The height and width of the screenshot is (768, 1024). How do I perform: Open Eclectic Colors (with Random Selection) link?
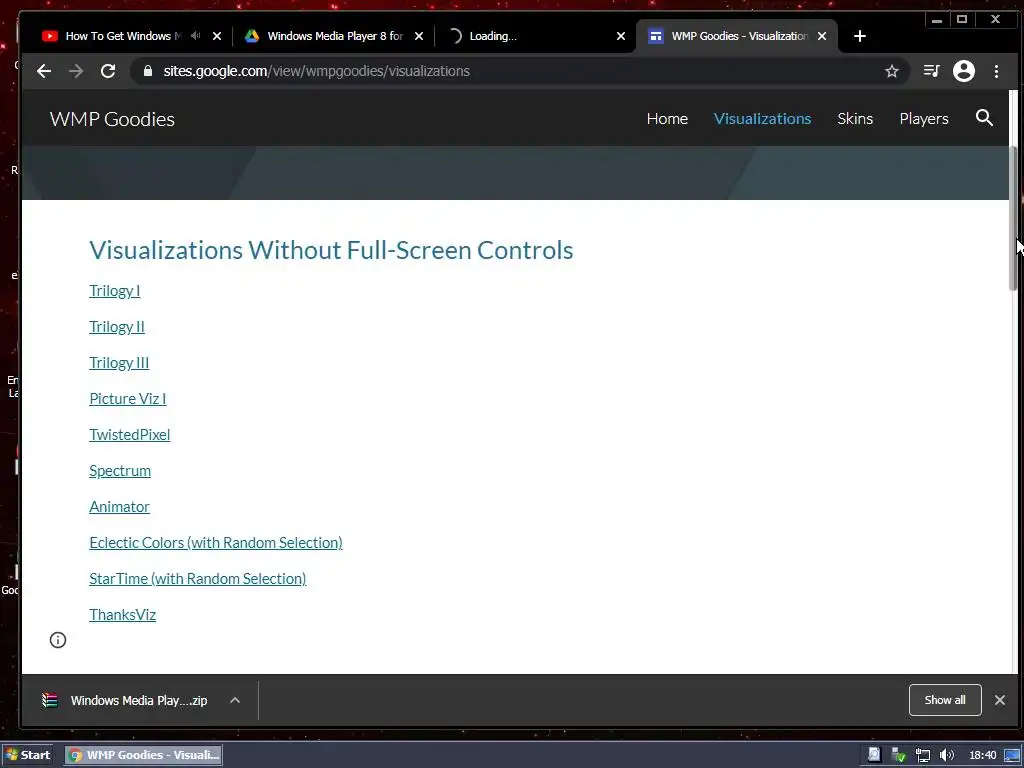click(x=216, y=542)
